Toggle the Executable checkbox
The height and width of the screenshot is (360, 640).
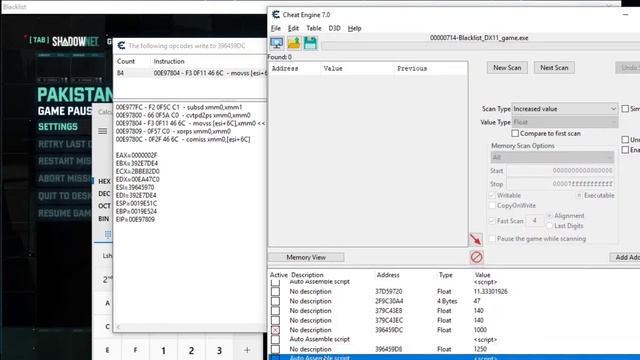tap(579, 196)
